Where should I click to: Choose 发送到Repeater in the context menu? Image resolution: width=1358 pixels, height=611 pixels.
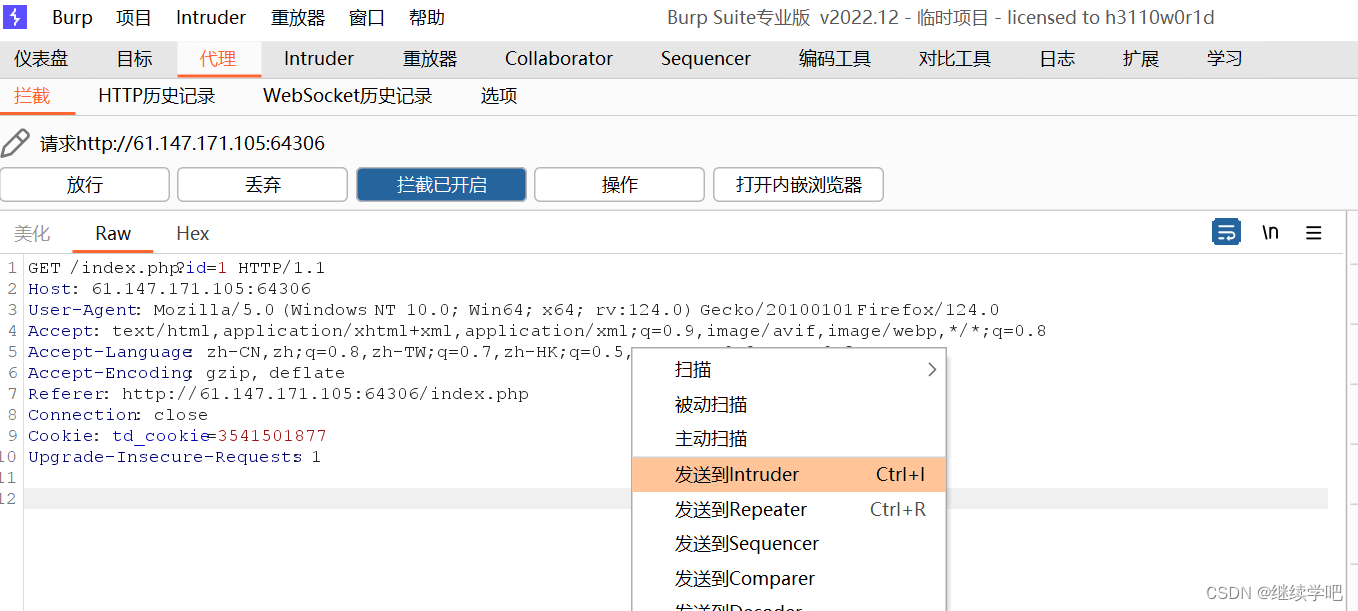pos(789,509)
